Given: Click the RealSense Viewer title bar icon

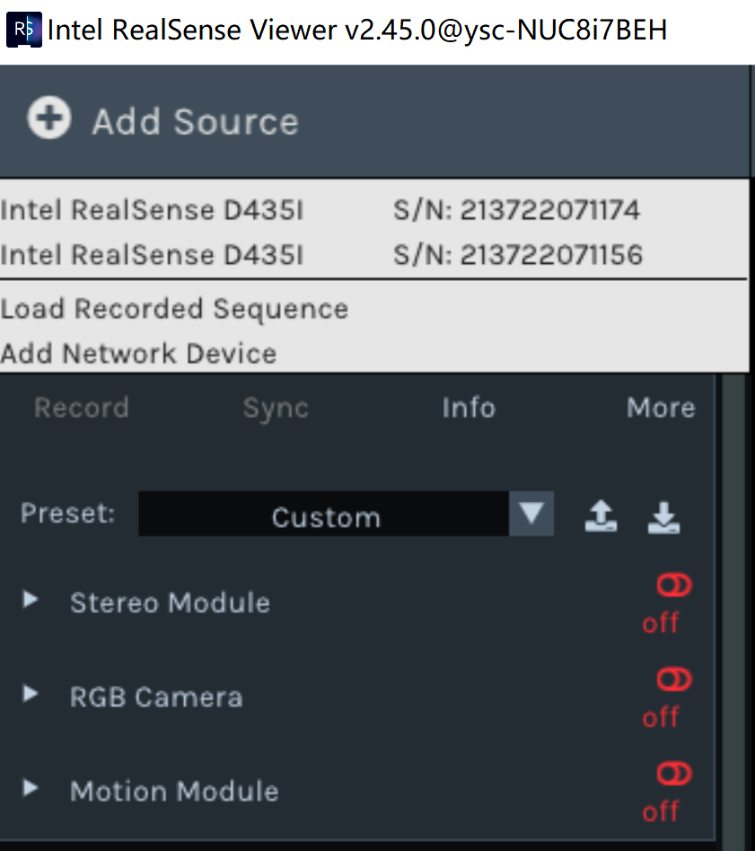Looking at the screenshot, I should pyautogui.click(x=23, y=30).
